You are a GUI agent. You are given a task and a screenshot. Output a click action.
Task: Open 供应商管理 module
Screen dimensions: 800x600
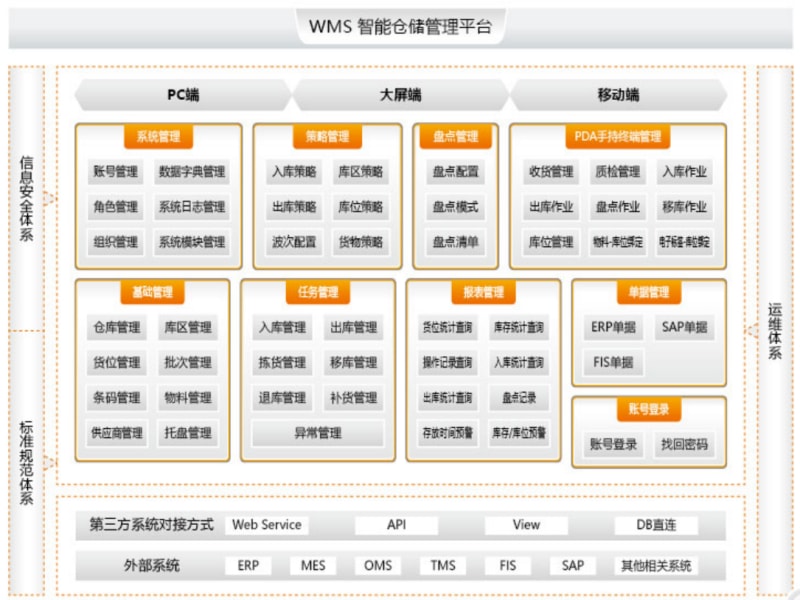tap(115, 433)
